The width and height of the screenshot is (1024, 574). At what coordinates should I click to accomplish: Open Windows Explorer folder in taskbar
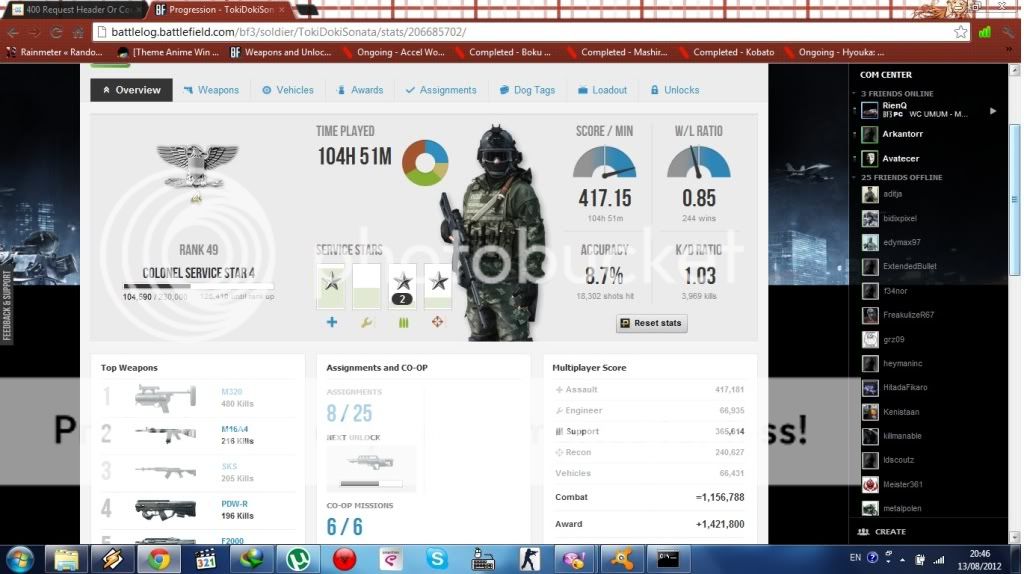point(66,560)
